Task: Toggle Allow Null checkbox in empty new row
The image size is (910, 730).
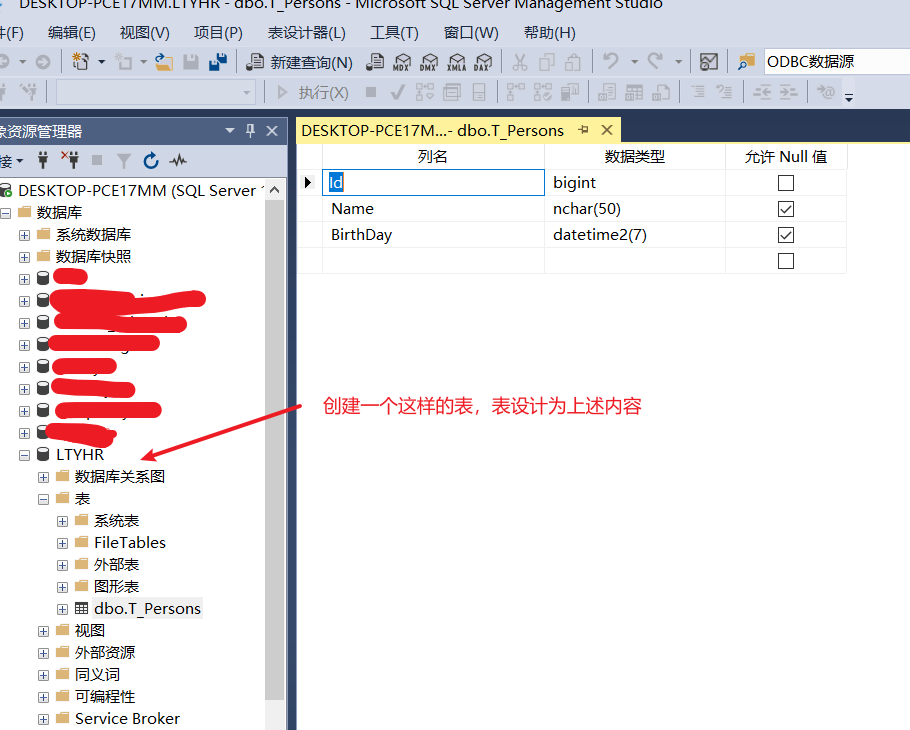Action: click(x=785, y=261)
